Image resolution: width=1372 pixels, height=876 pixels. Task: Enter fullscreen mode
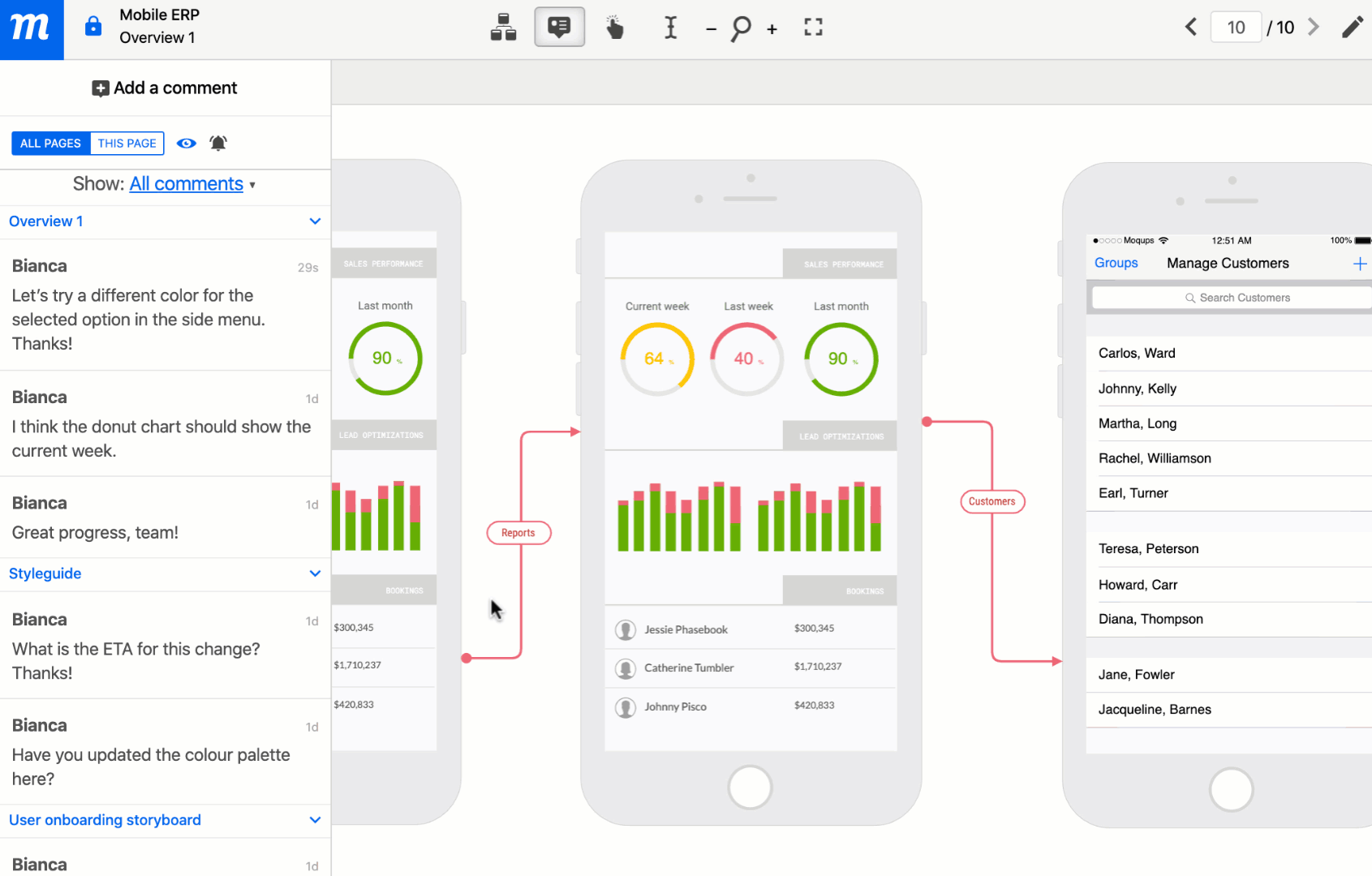click(813, 28)
